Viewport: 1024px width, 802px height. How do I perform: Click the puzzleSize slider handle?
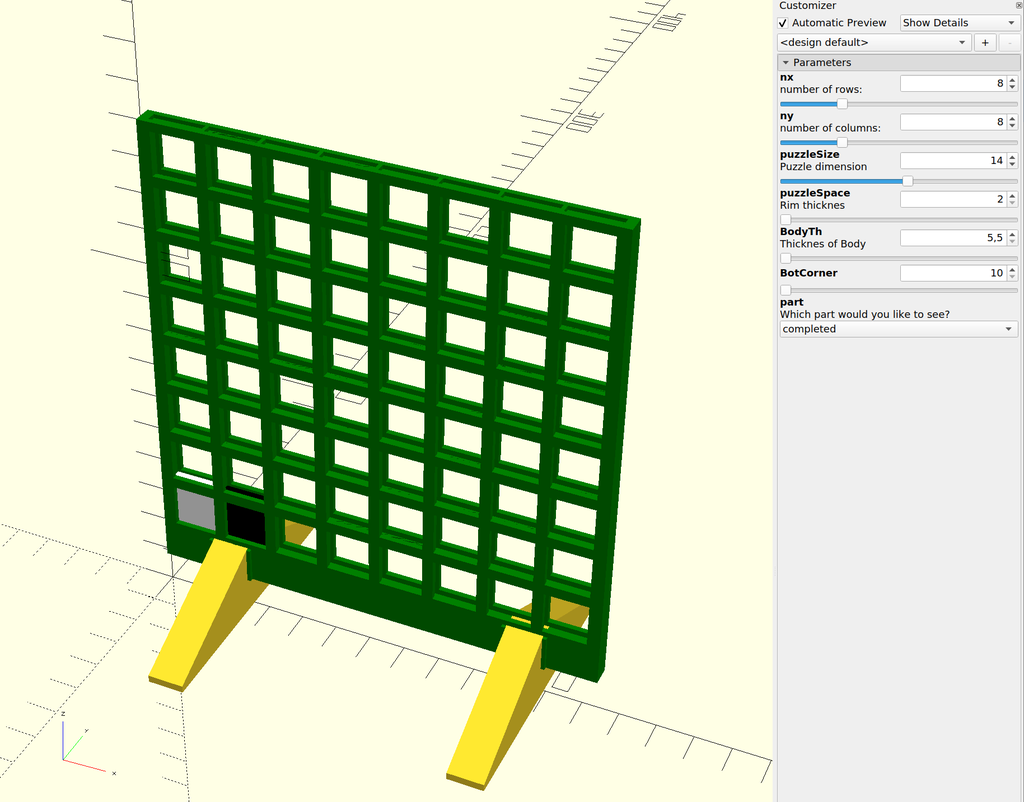pos(907,181)
